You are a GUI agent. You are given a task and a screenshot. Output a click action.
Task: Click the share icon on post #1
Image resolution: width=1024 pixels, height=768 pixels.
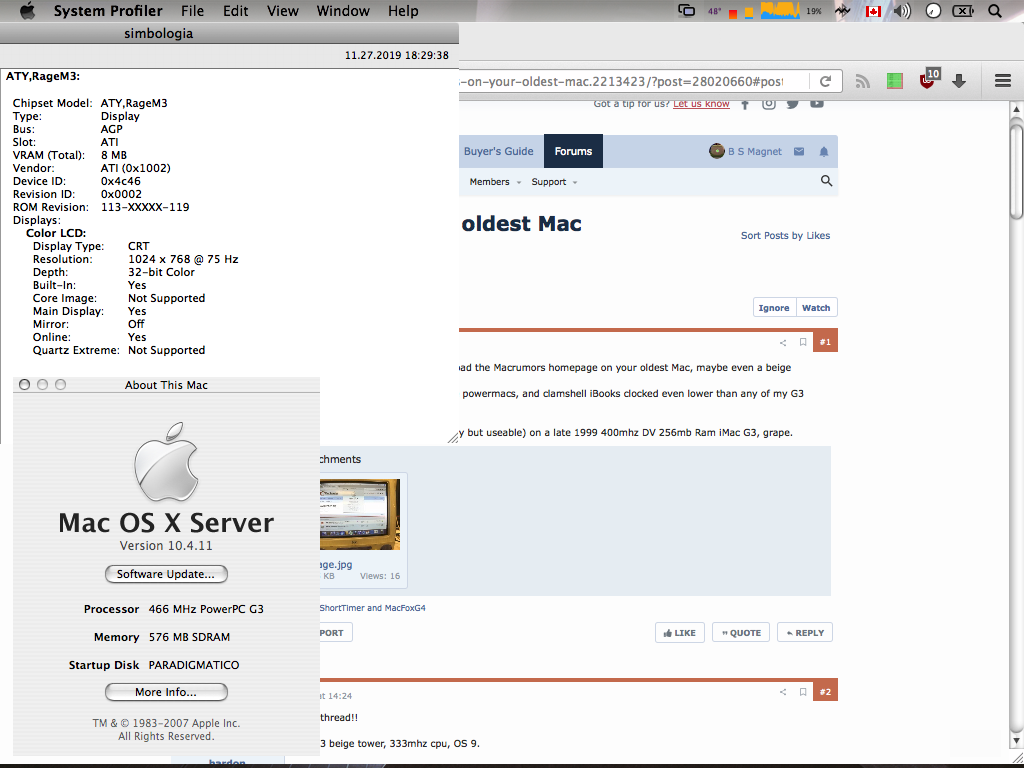point(783,342)
